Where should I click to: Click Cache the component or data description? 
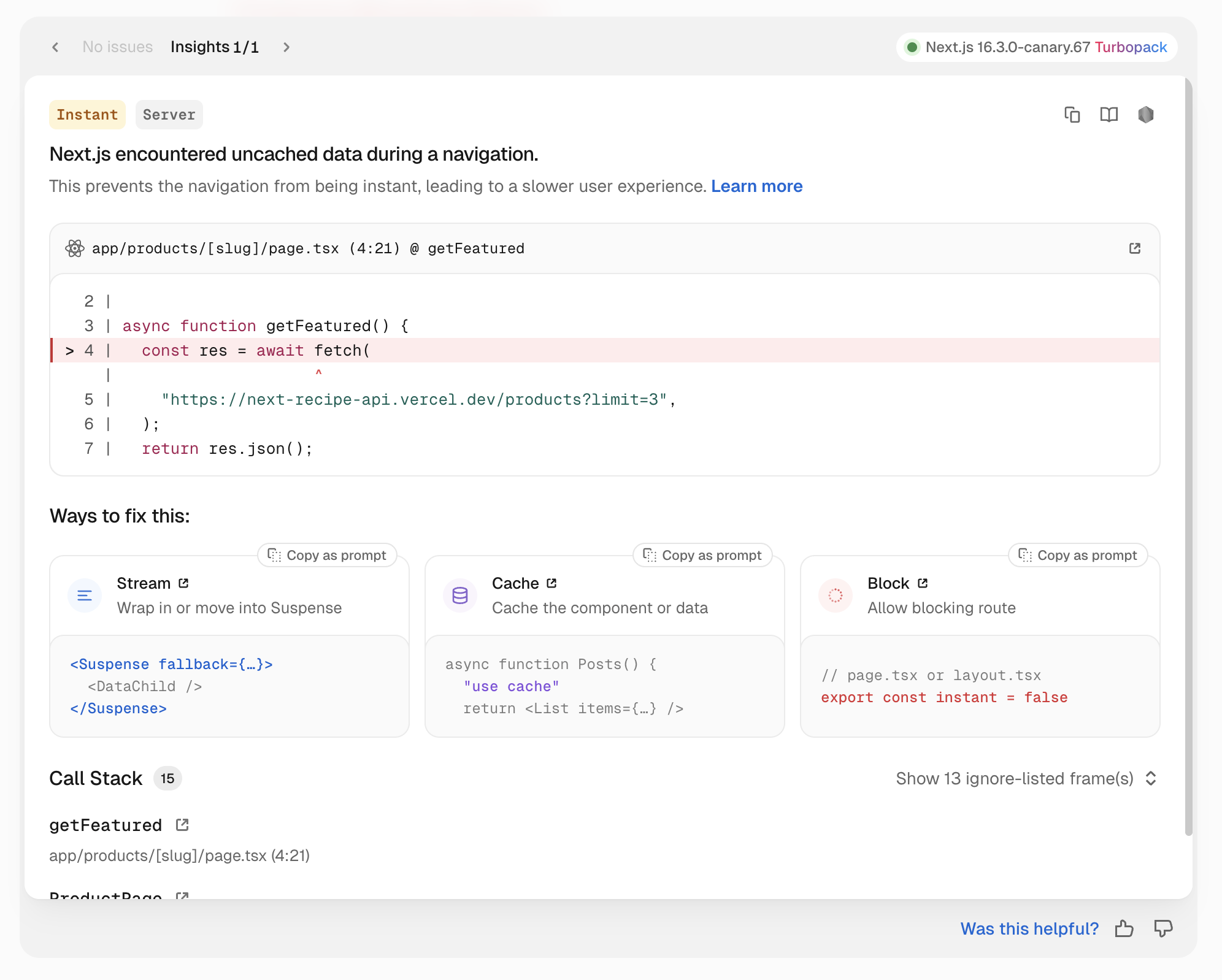click(x=600, y=608)
